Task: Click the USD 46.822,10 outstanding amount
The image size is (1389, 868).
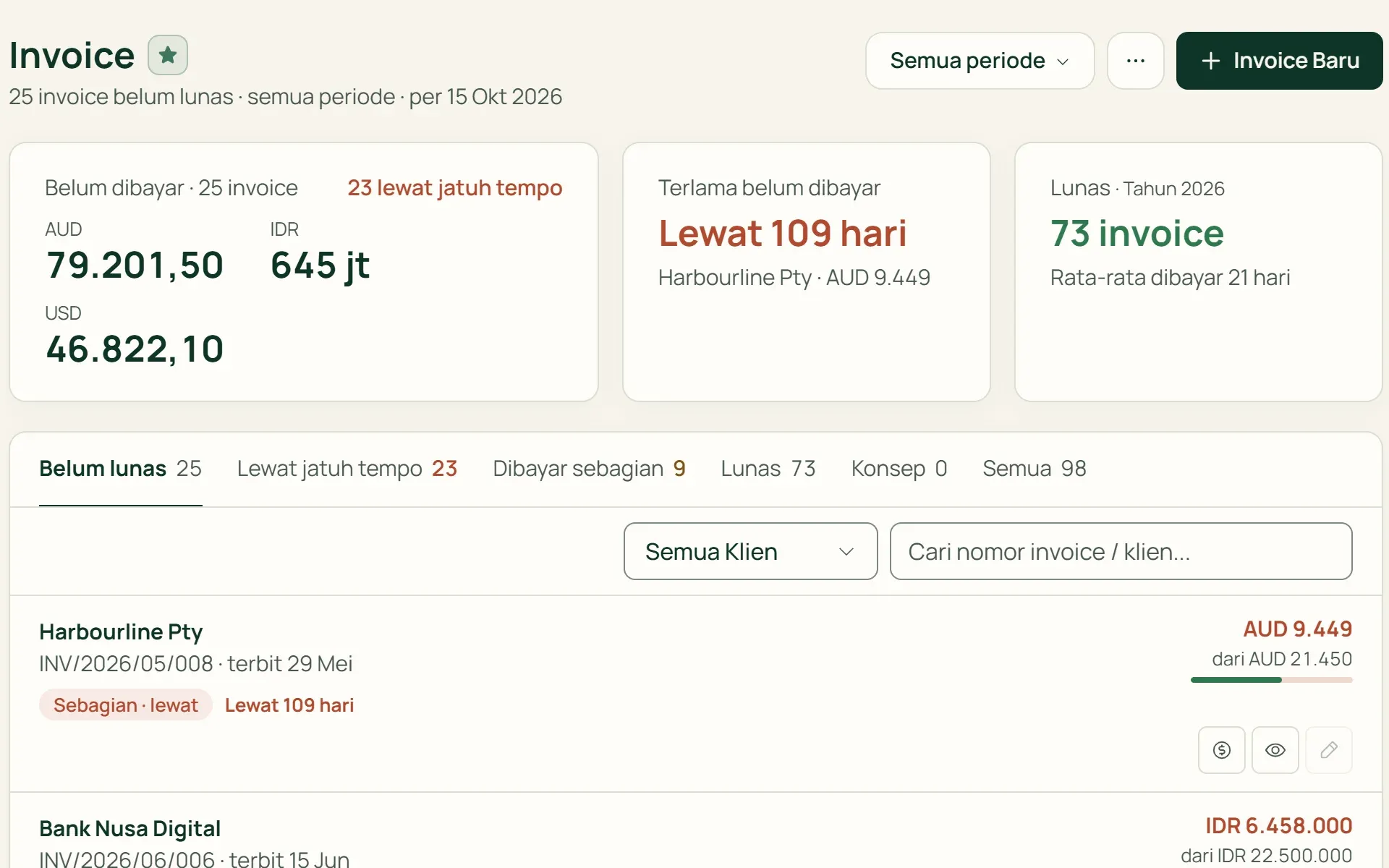Action: 135,349
